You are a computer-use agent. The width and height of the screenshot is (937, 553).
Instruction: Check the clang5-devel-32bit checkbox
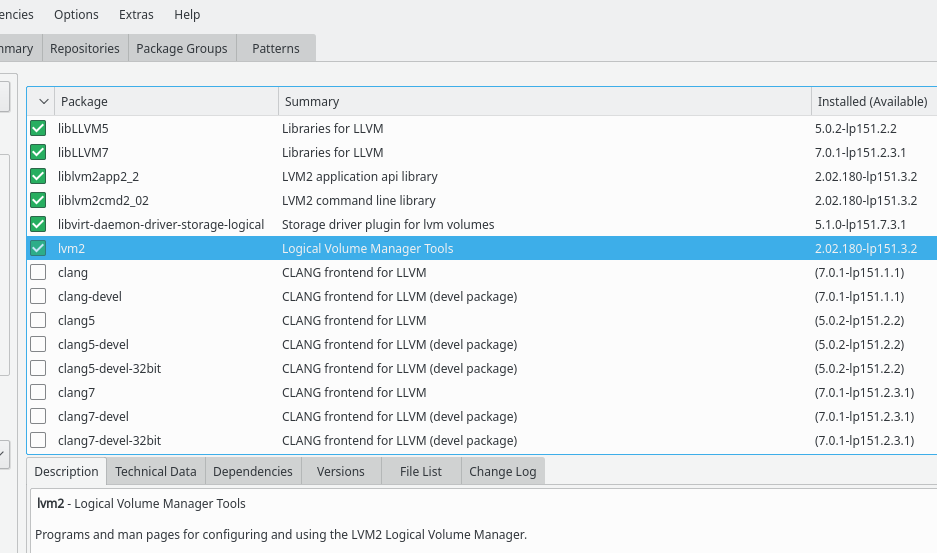coord(38,368)
